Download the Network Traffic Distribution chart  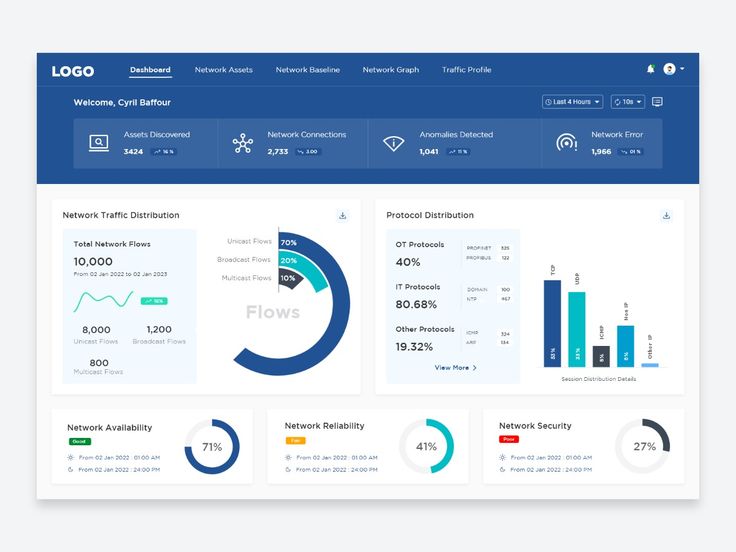[x=343, y=215]
